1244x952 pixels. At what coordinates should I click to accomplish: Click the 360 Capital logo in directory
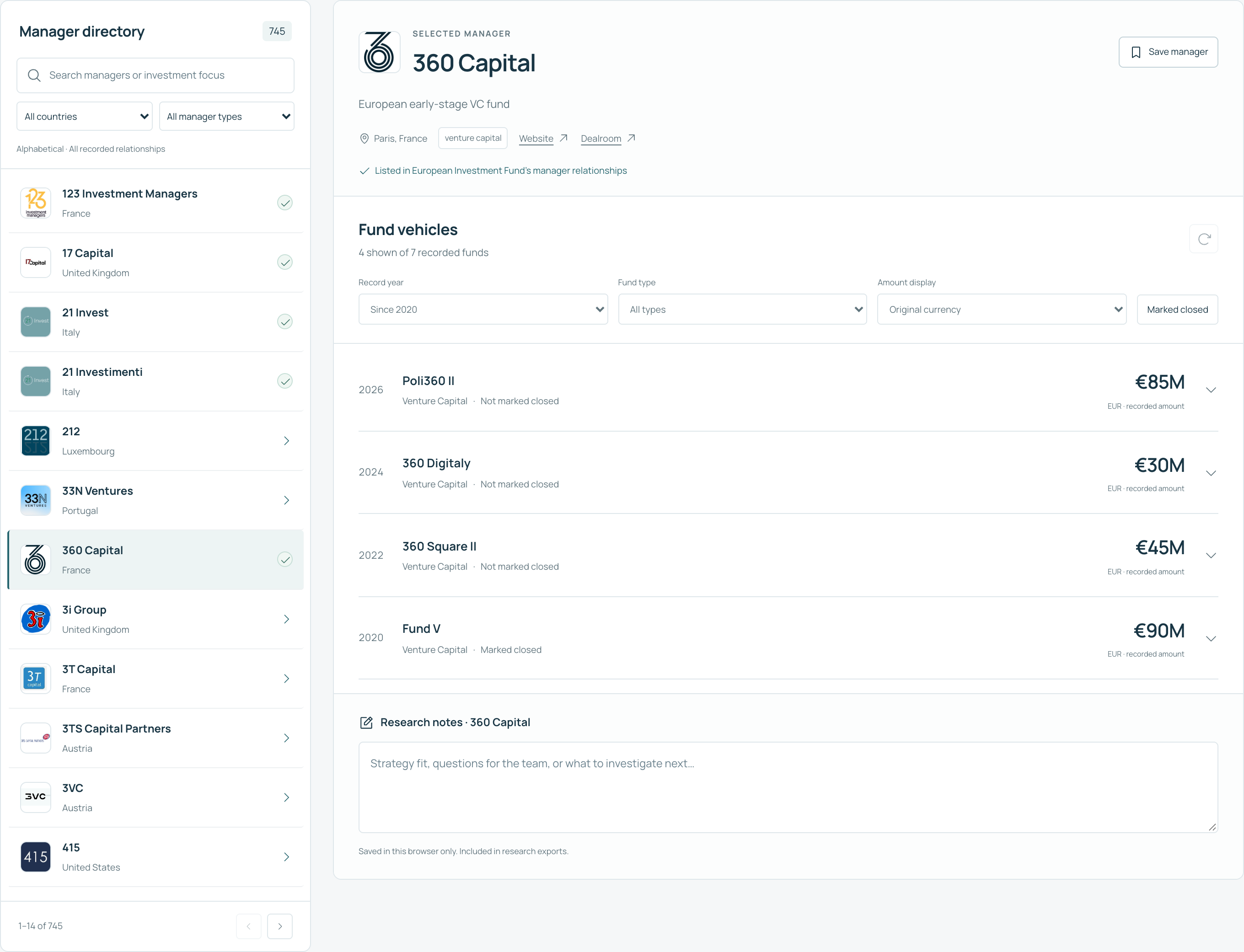pyautogui.click(x=36, y=560)
